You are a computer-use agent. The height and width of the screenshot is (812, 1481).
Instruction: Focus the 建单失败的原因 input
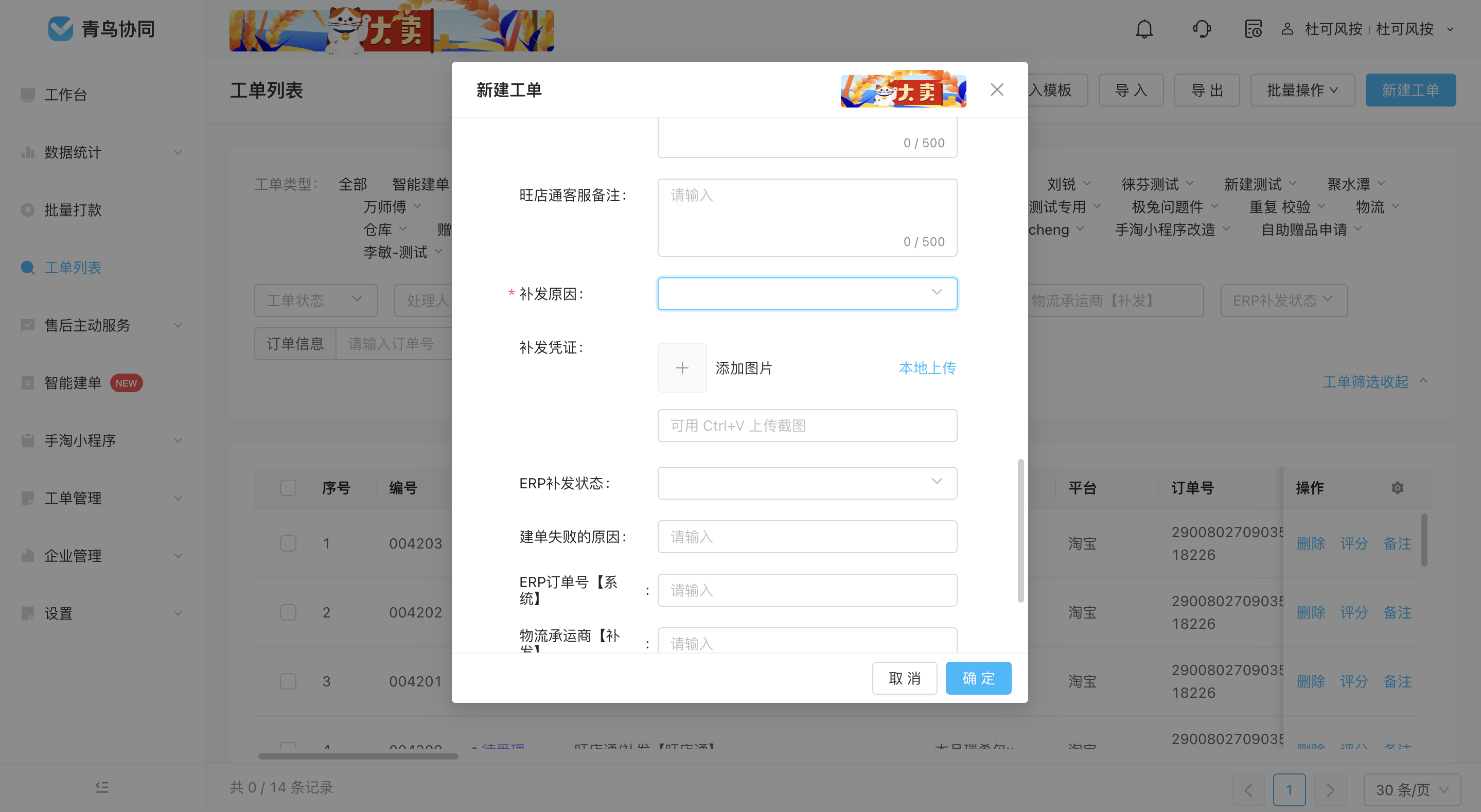click(807, 537)
